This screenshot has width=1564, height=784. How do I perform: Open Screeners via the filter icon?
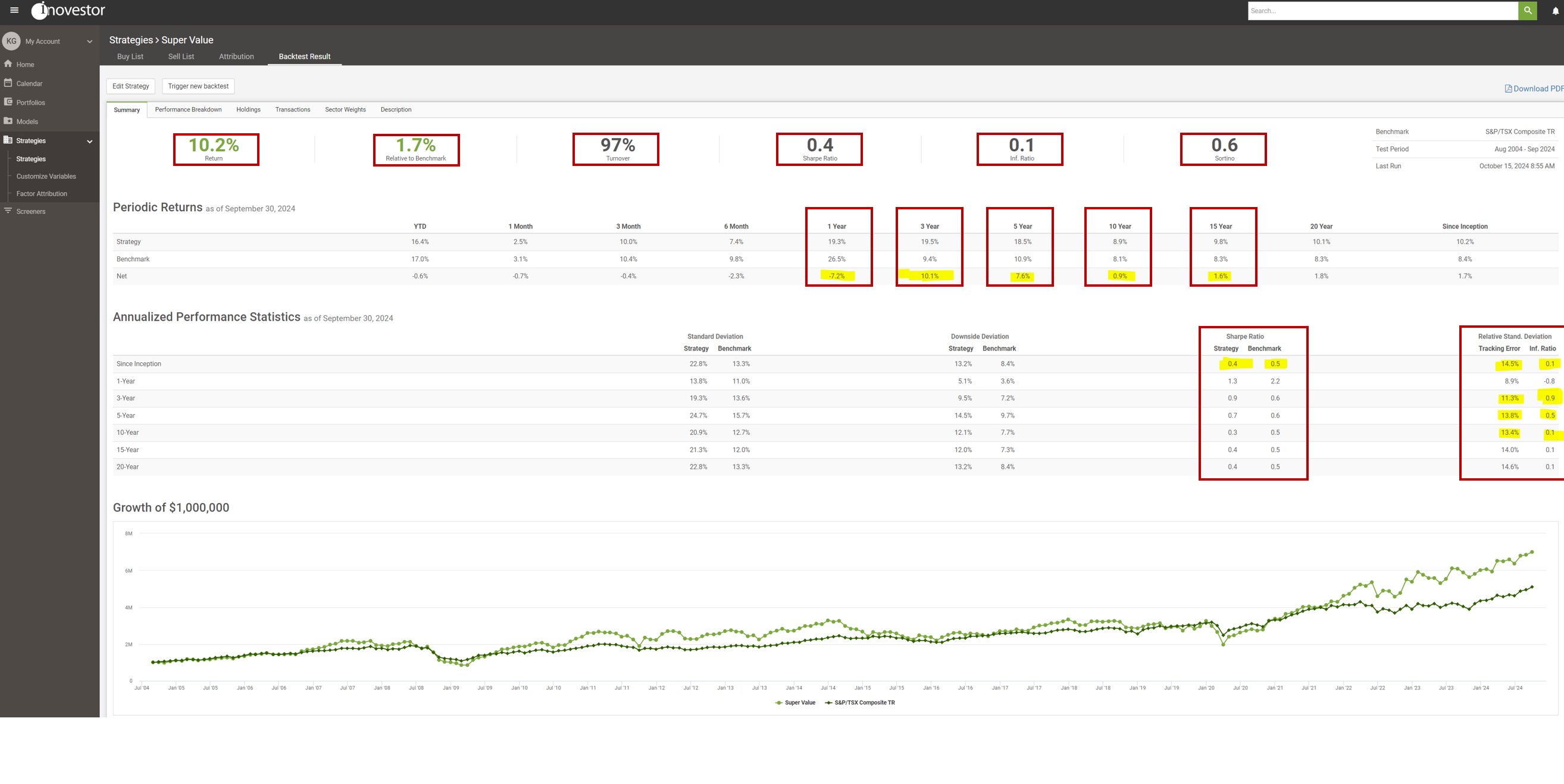coord(30,211)
